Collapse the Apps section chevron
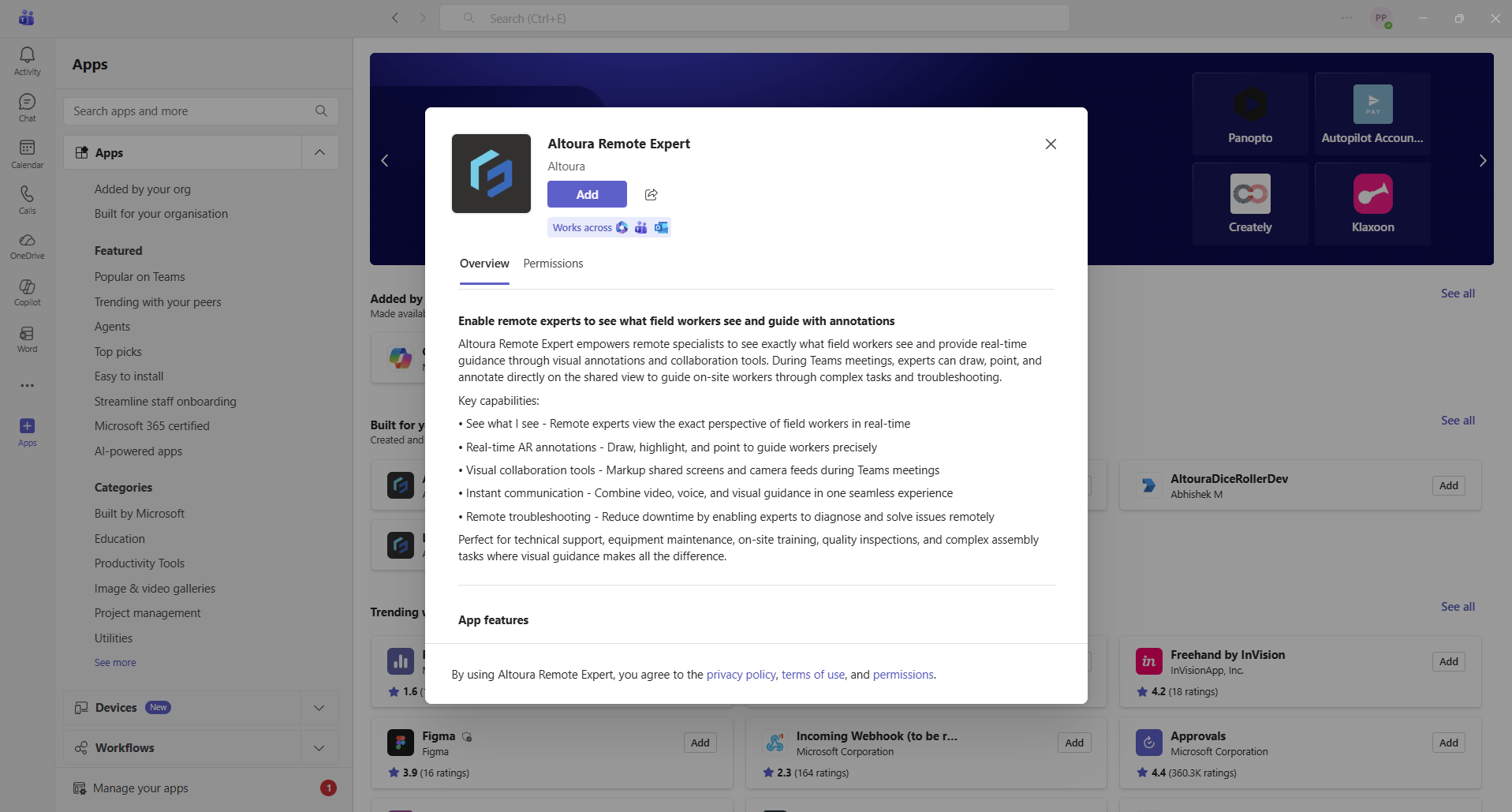Image resolution: width=1512 pixels, height=812 pixels. (319, 152)
